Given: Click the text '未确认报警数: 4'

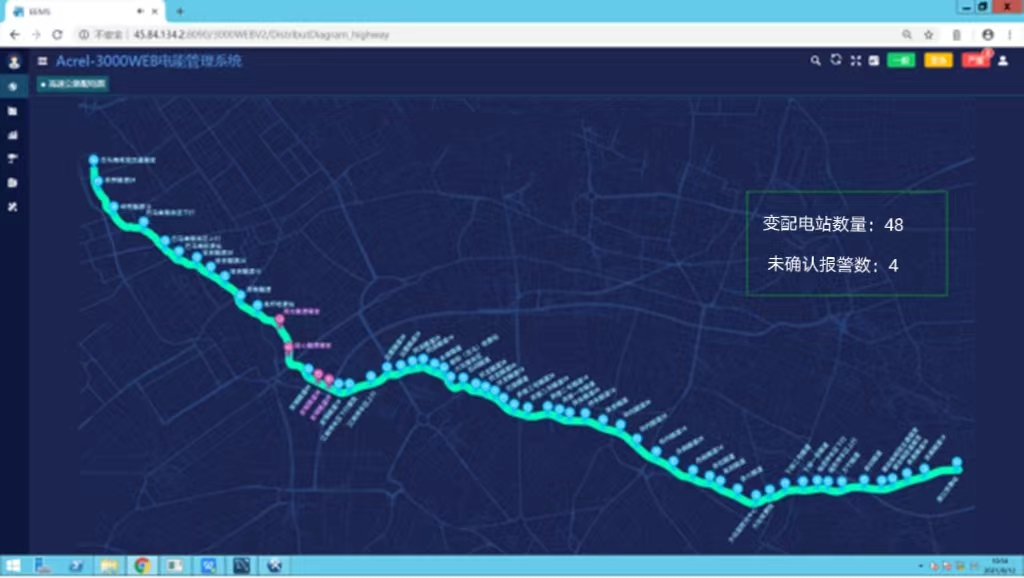Looking at the screenshot, I should click(x=833, y=265).
